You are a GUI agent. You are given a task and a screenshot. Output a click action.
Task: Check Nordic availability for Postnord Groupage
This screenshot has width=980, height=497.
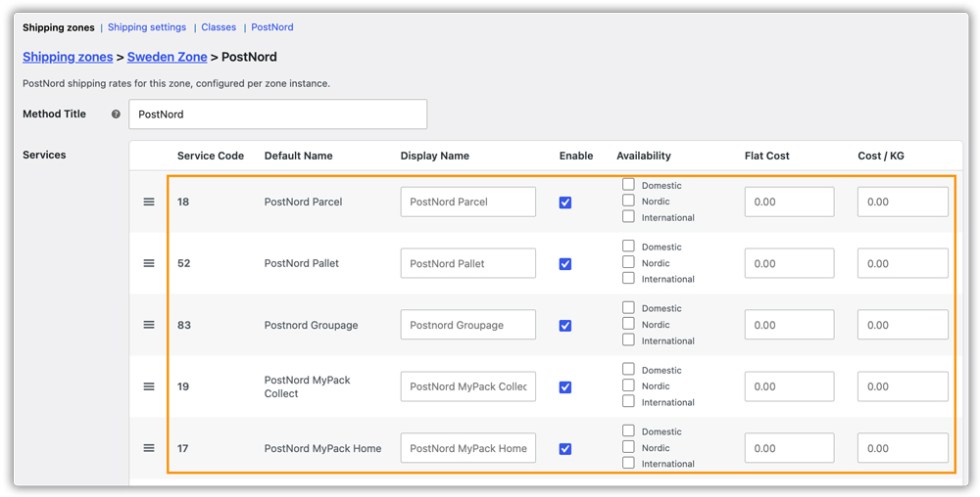[628, 324]
